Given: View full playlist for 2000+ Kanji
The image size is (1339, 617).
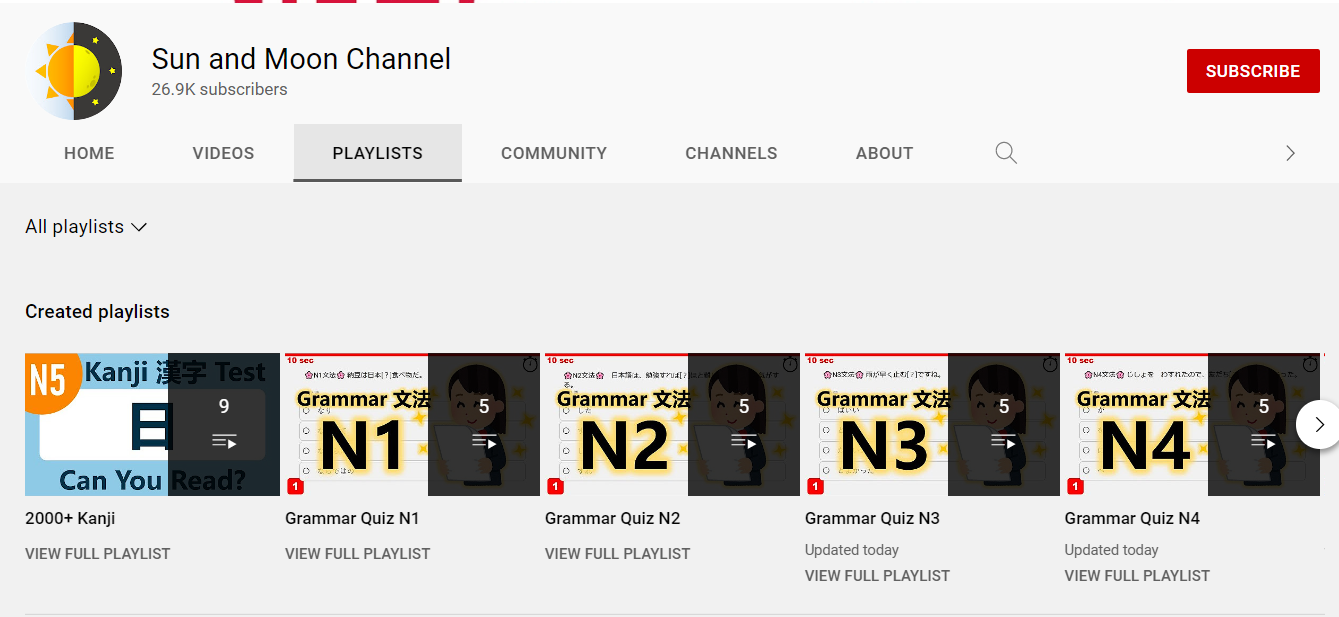Looking at the screenshot, I should 98,553.
